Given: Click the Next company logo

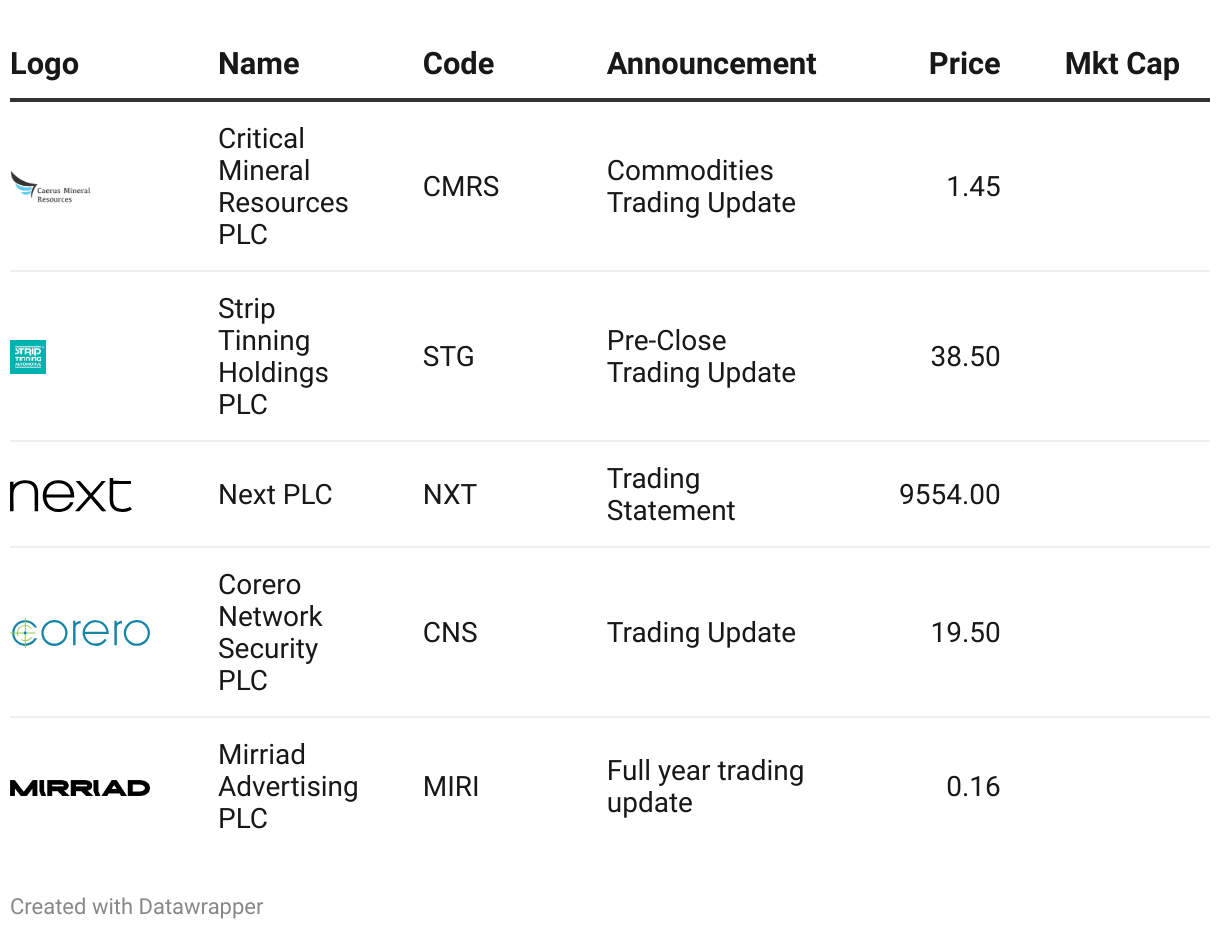Looking at the screenshot, I should [x=71, y=495].
